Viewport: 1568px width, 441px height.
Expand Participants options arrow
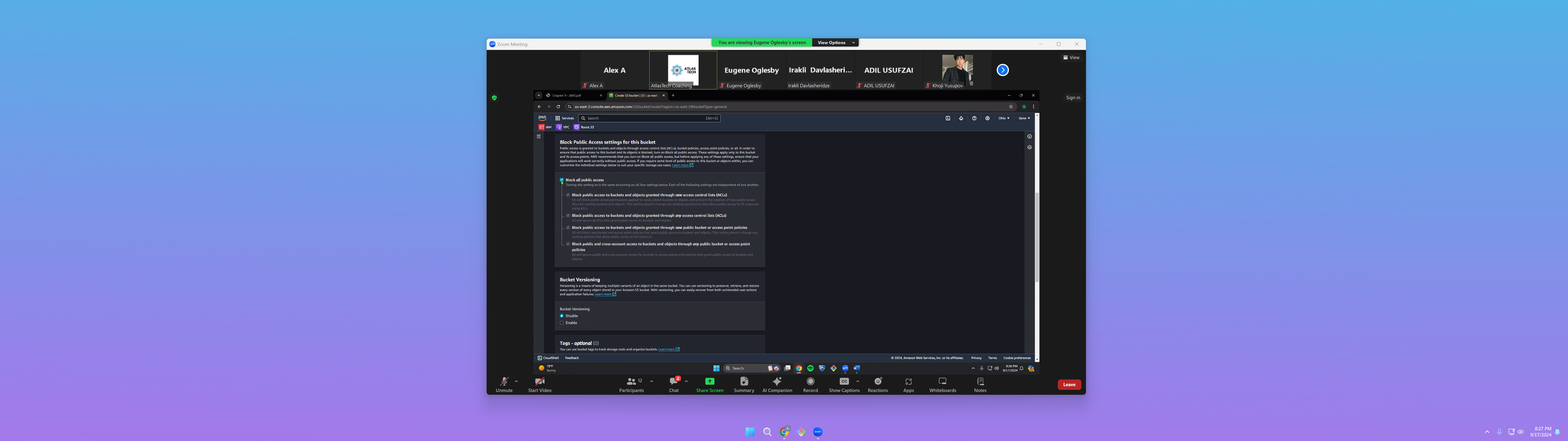[x=651, y=381]
